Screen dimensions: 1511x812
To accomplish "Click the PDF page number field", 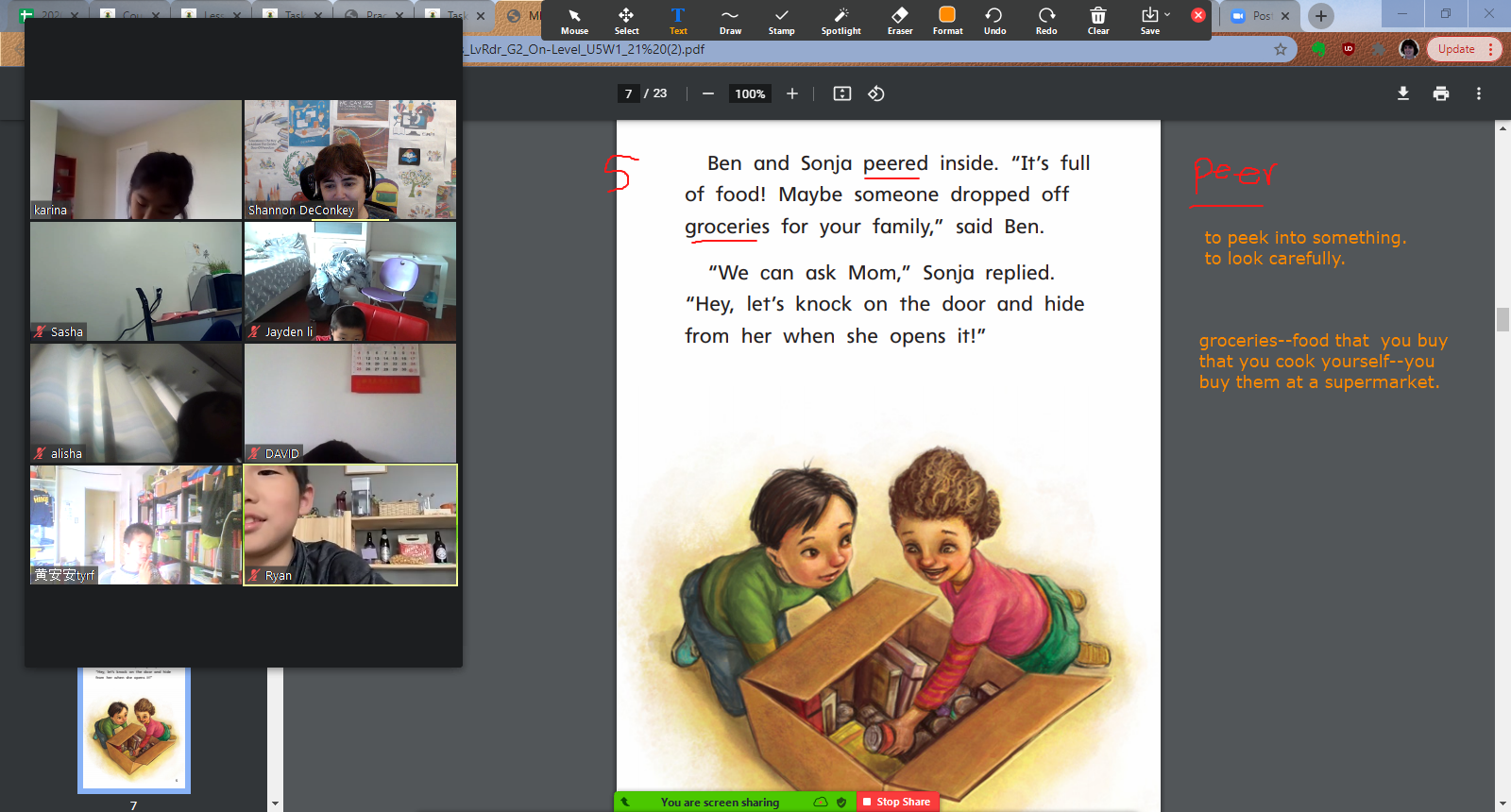I will point(629,93).
